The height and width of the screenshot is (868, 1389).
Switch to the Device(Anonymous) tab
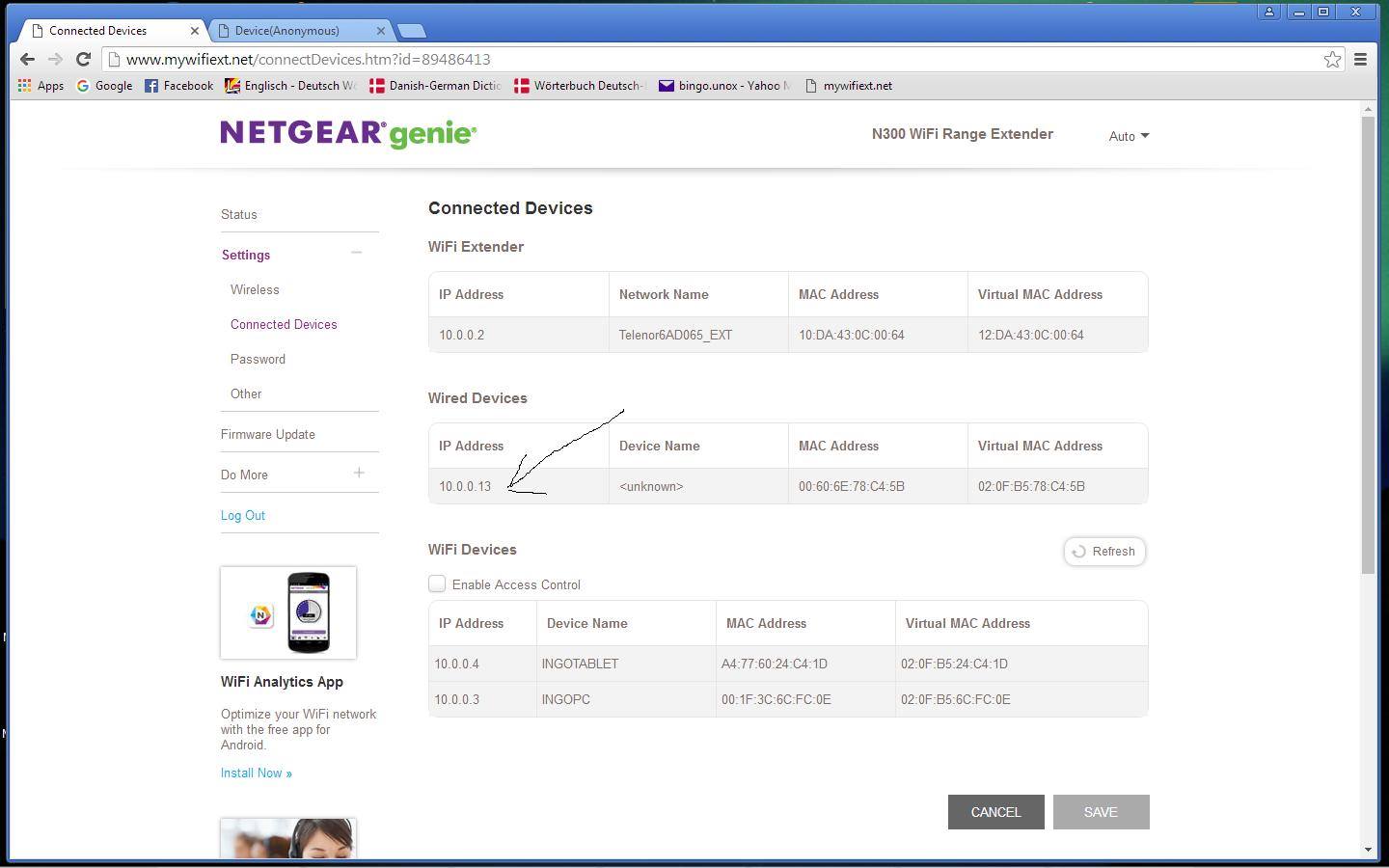click(x=287, y=31)
